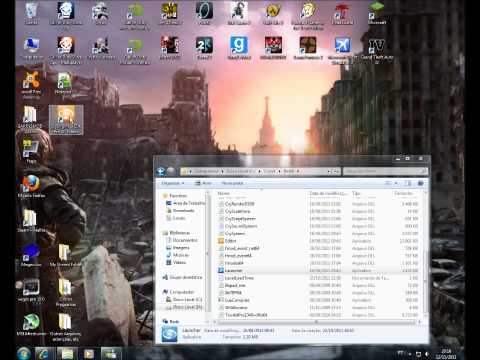The width and height of the screenshot is (480, 360).
Task: Open the Organizar dropdown menu
Action: tap(173, 183)
